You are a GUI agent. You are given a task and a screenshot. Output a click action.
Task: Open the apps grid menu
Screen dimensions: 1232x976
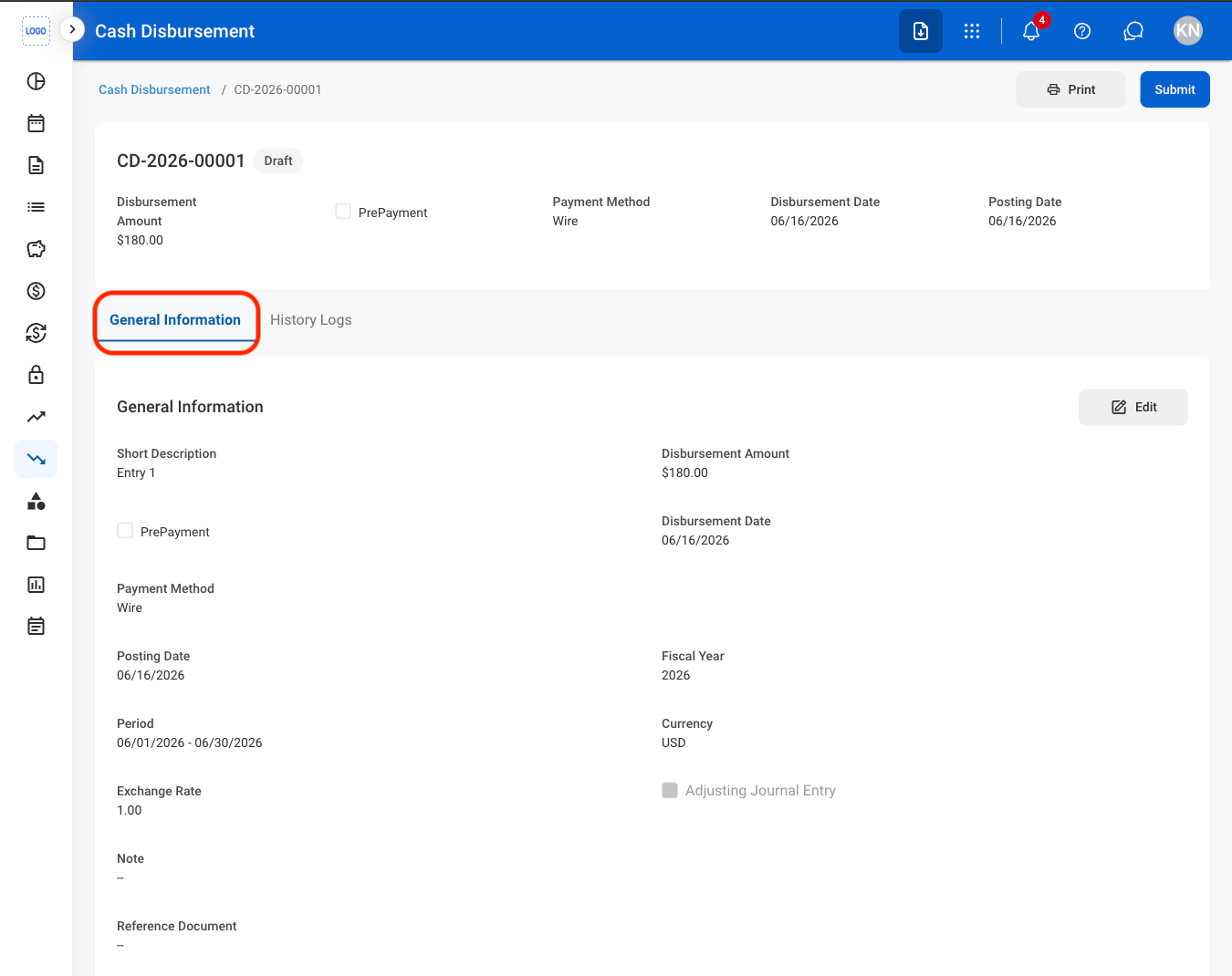coord(972,31)
